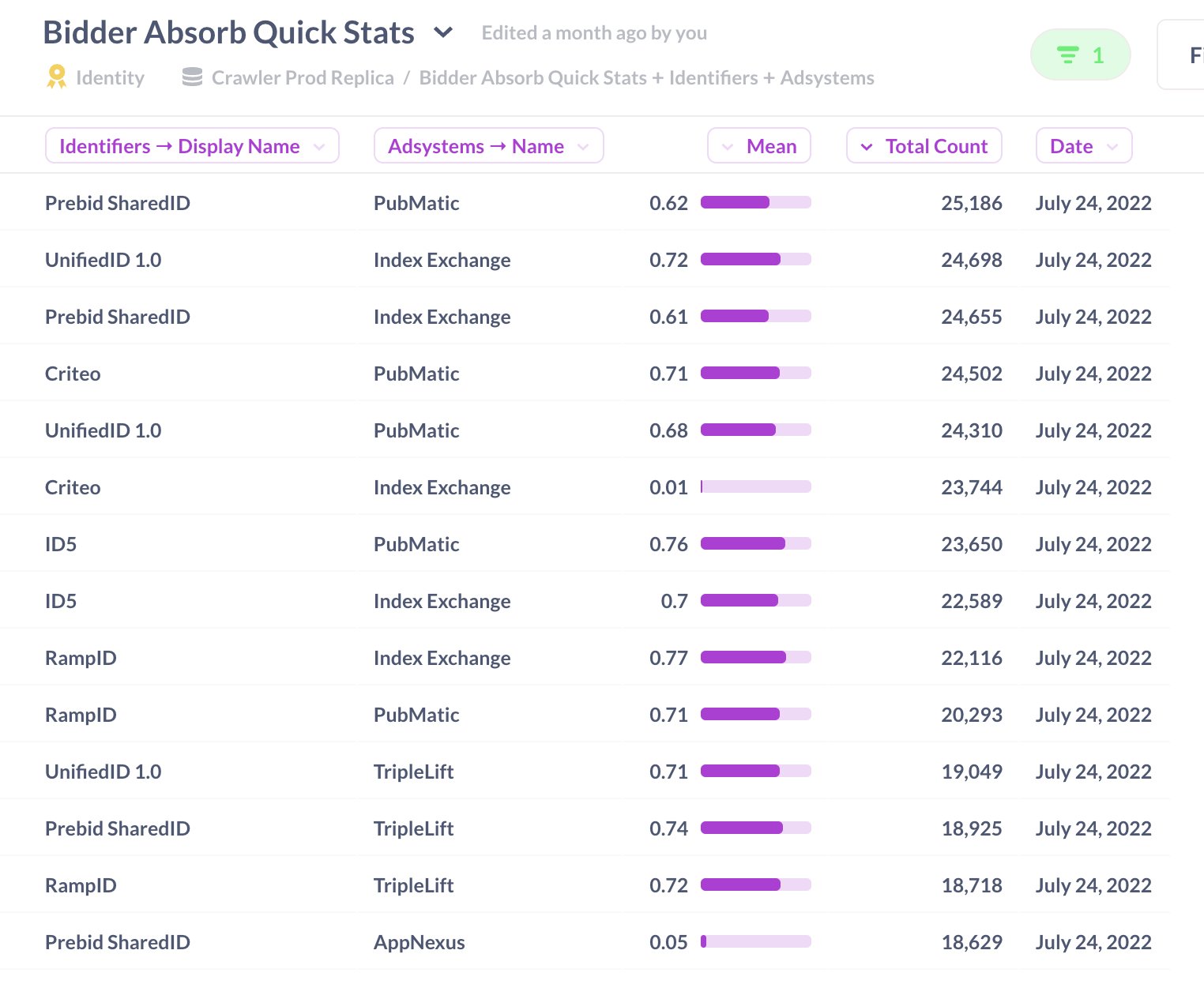Select the ID5 identifier cell

pos(61,543)
